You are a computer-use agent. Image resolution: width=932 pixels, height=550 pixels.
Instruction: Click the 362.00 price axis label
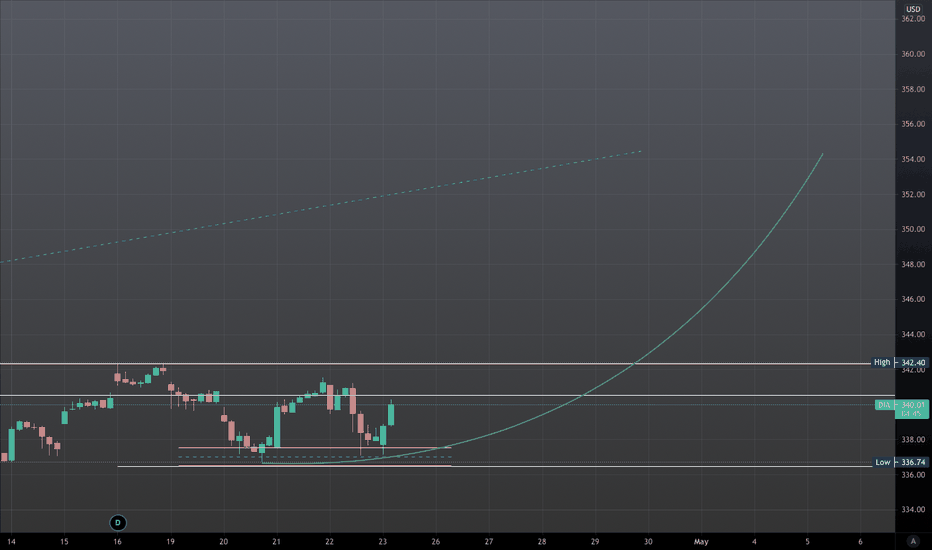coord(913,19)
